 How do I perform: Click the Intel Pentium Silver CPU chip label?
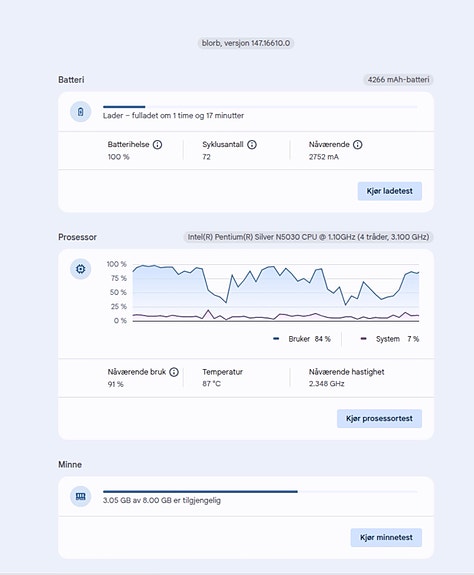pos(308,237)
